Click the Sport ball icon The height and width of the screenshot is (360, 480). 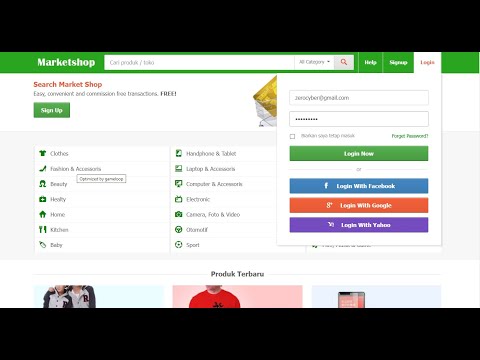(x=179, y=245)
